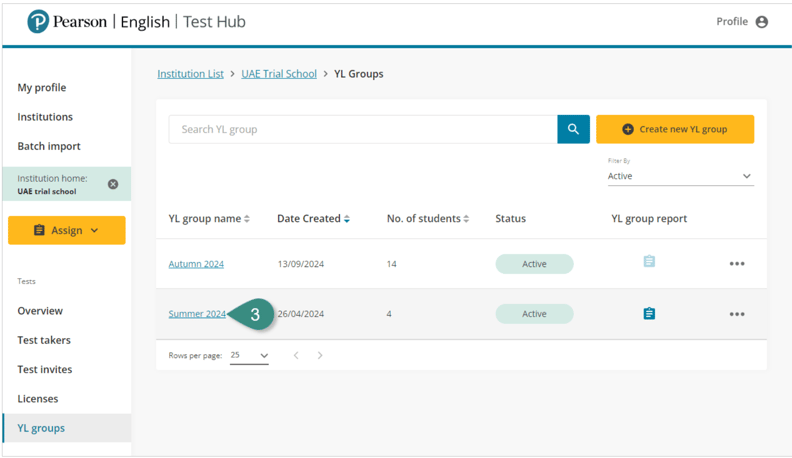Open the Assign dropdown button

67,230
